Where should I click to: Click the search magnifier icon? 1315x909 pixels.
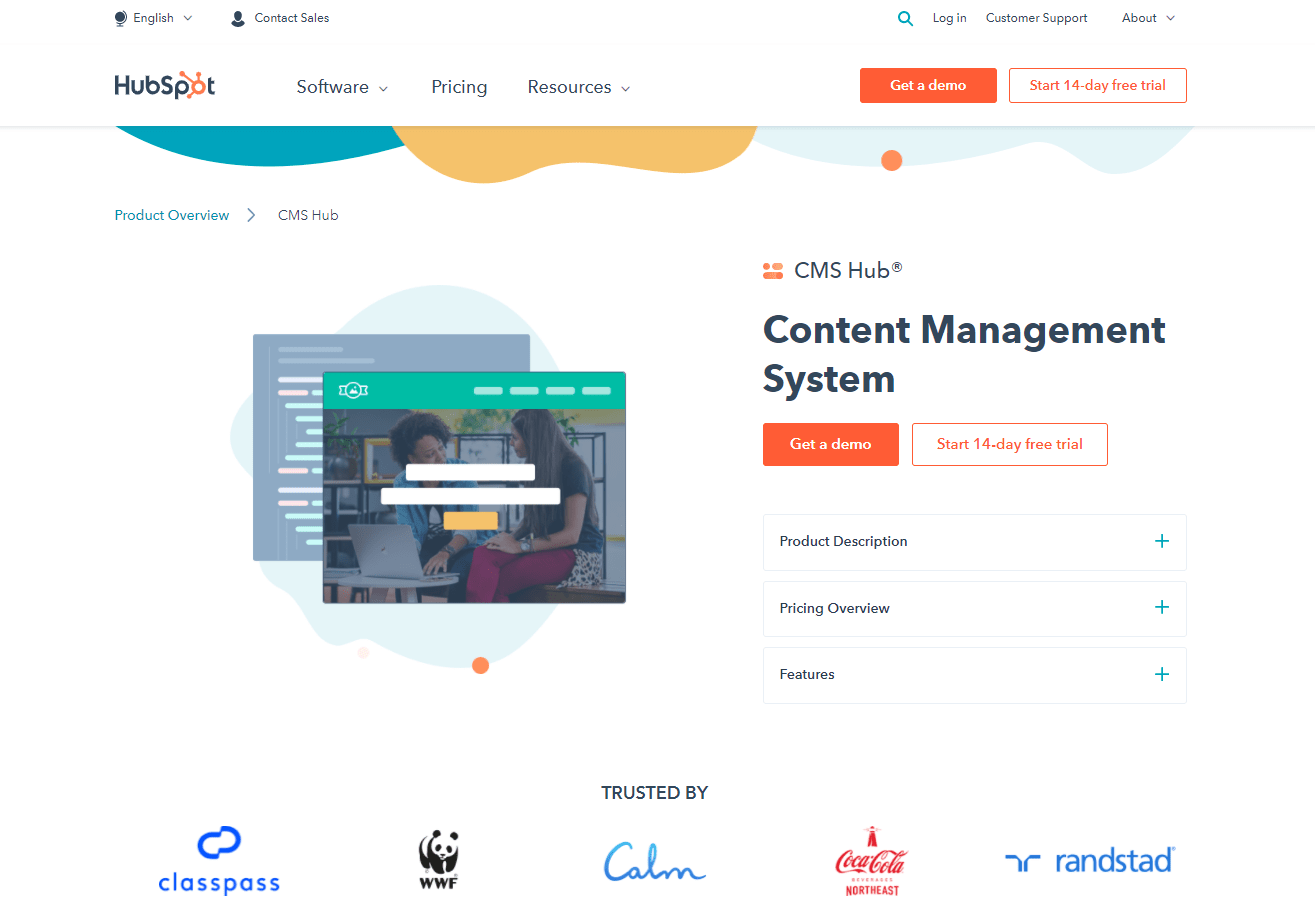tap(905, 18)
